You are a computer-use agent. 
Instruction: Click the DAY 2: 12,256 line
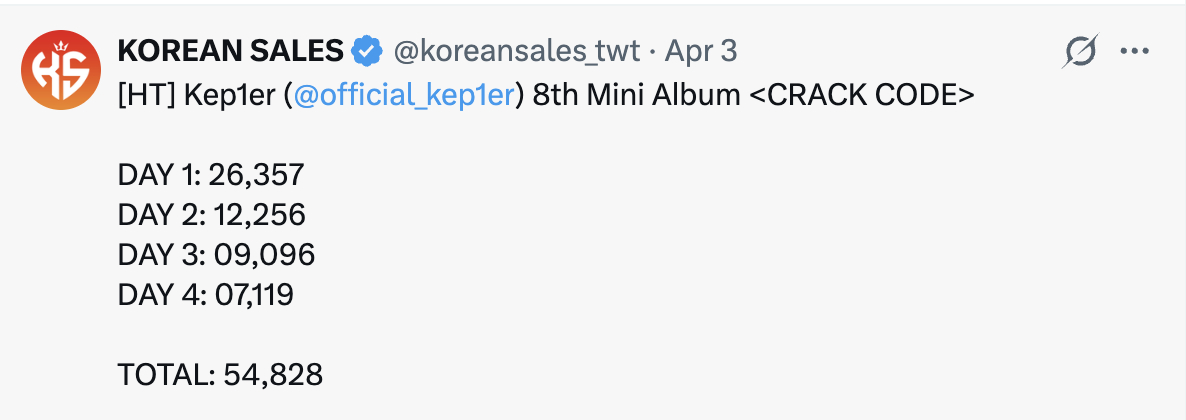(x=211, y=215)
